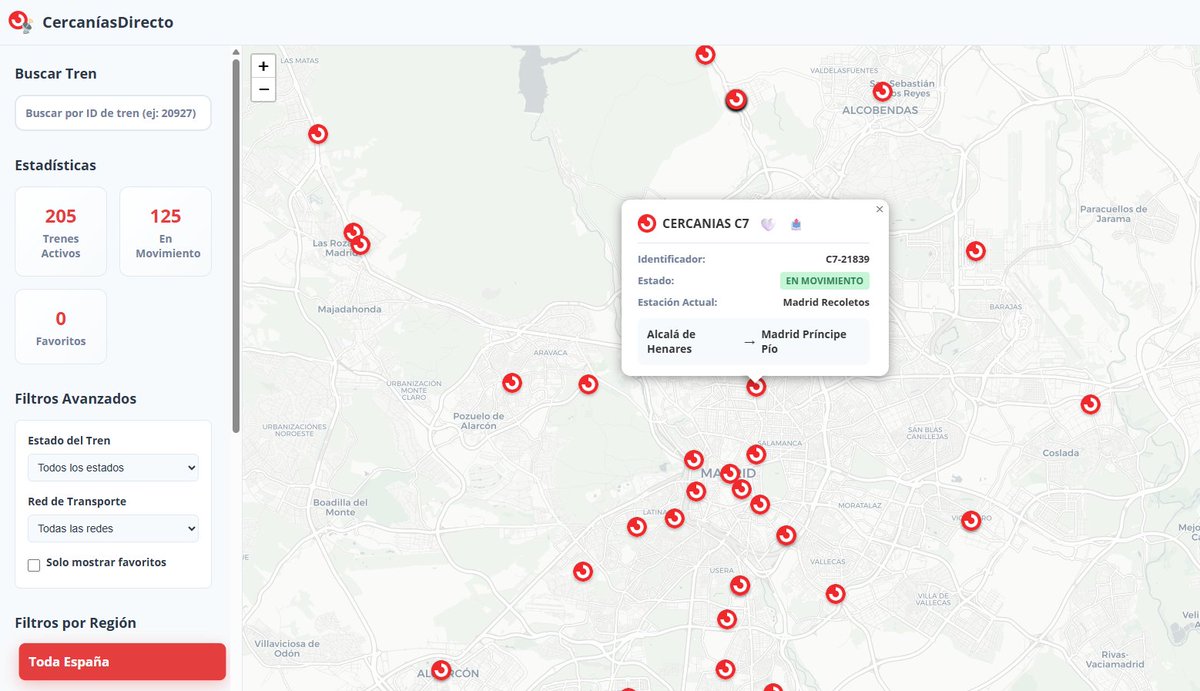
Task: Zoom in on the map
Action: (263, 66)
